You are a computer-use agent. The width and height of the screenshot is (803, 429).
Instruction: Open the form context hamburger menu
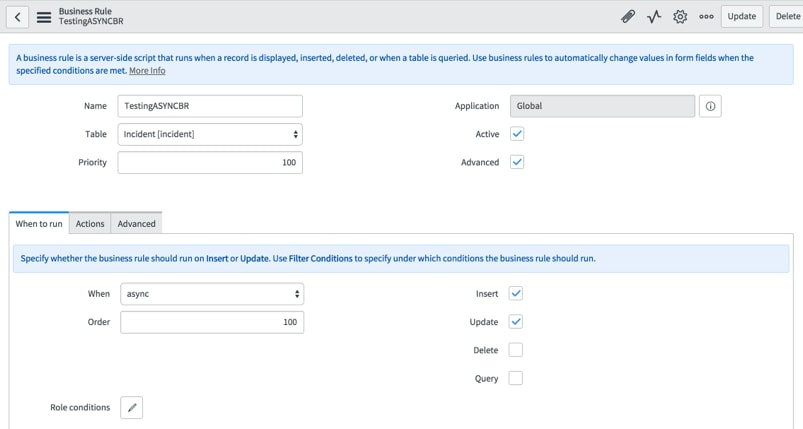click(44, 17)
